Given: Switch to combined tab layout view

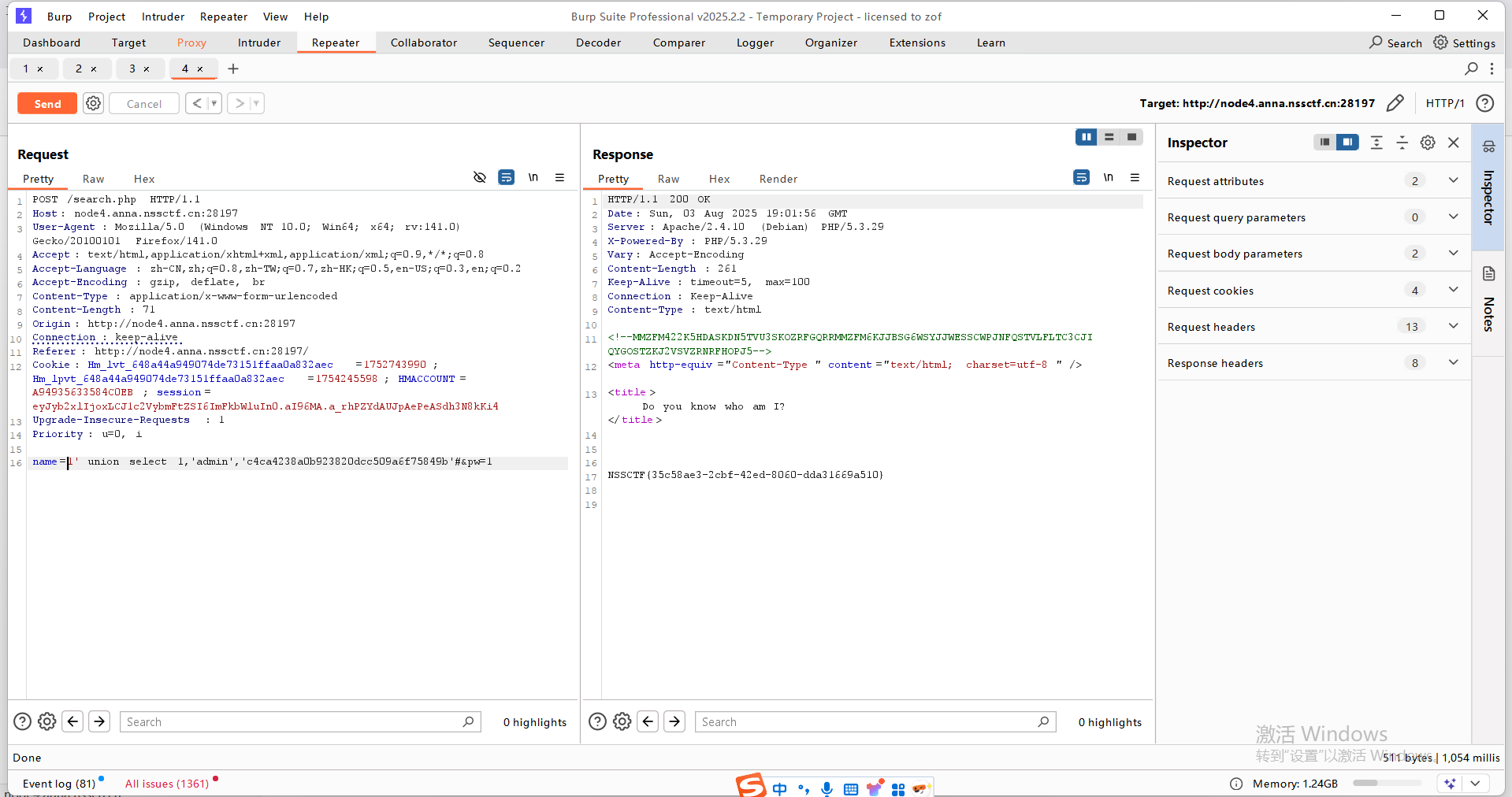Looking at the screenshot, I should pos(1131,137).
